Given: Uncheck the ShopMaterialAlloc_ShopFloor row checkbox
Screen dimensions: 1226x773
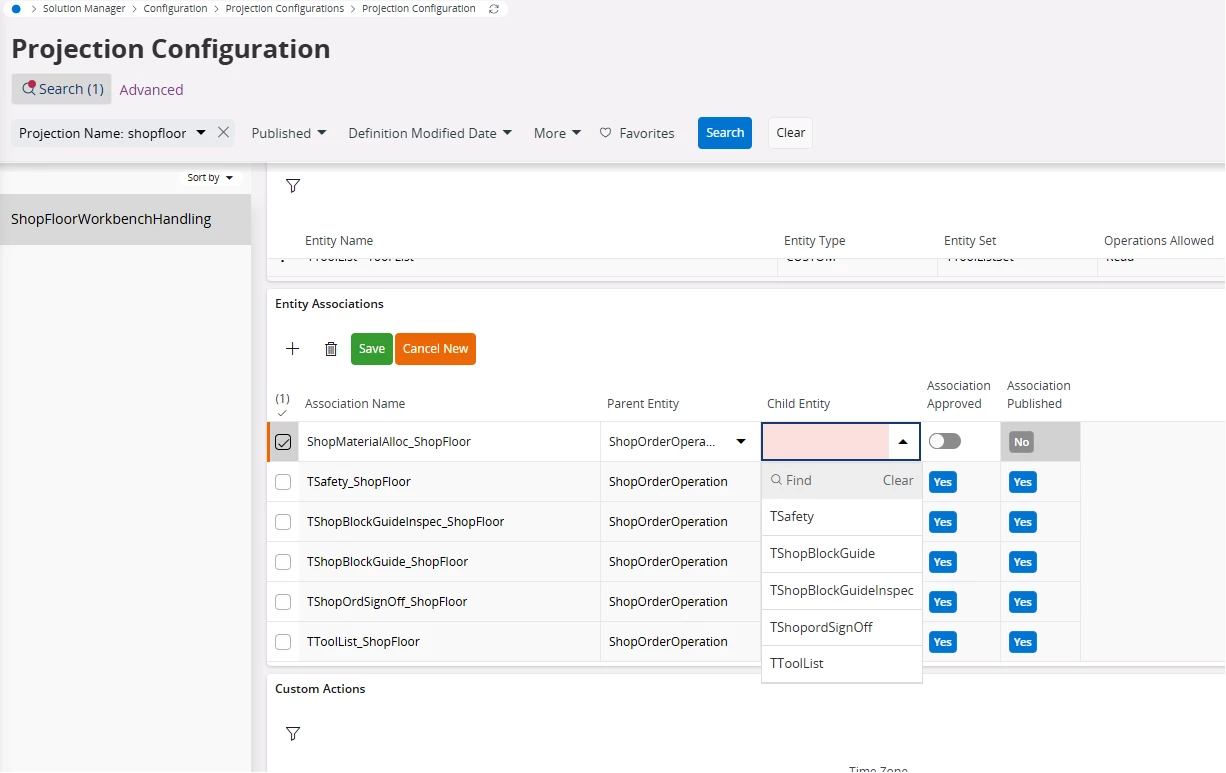Looking at the screenshot, I should coord(283,441).
